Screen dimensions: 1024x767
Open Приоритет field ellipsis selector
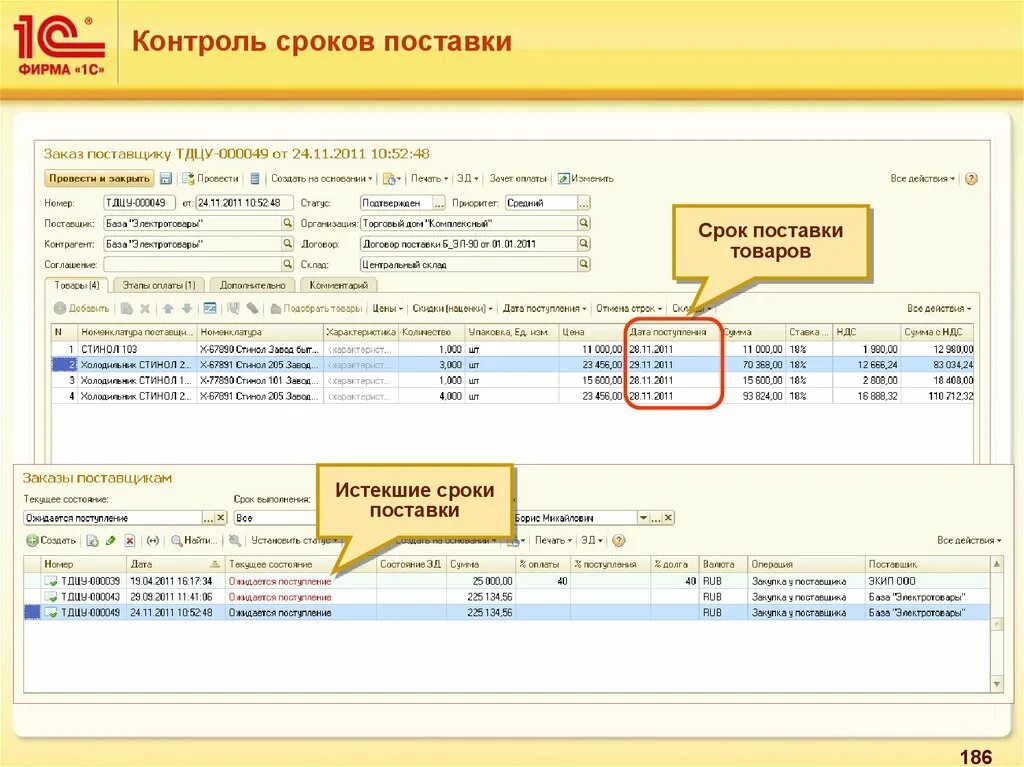(x=584, y=203)
